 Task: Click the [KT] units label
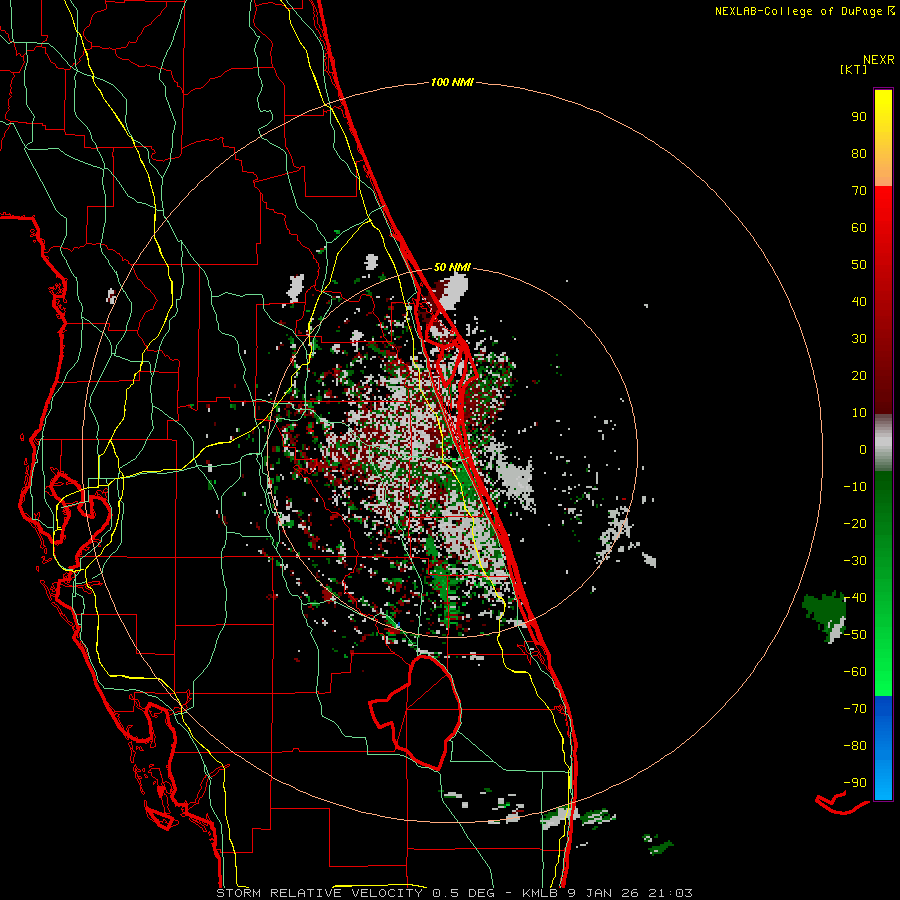pyautogui.click(x=854, y=69)
